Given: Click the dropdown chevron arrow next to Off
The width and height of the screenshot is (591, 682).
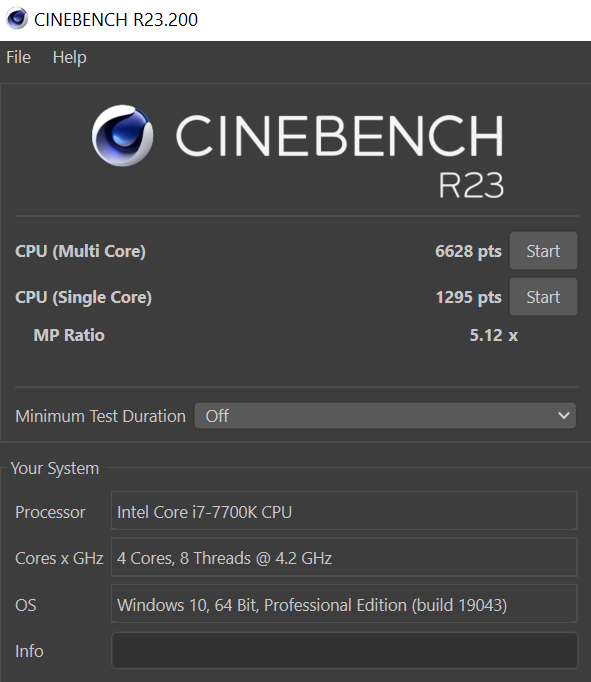Looking at the screenshot, I should click(x=564, y=416).
